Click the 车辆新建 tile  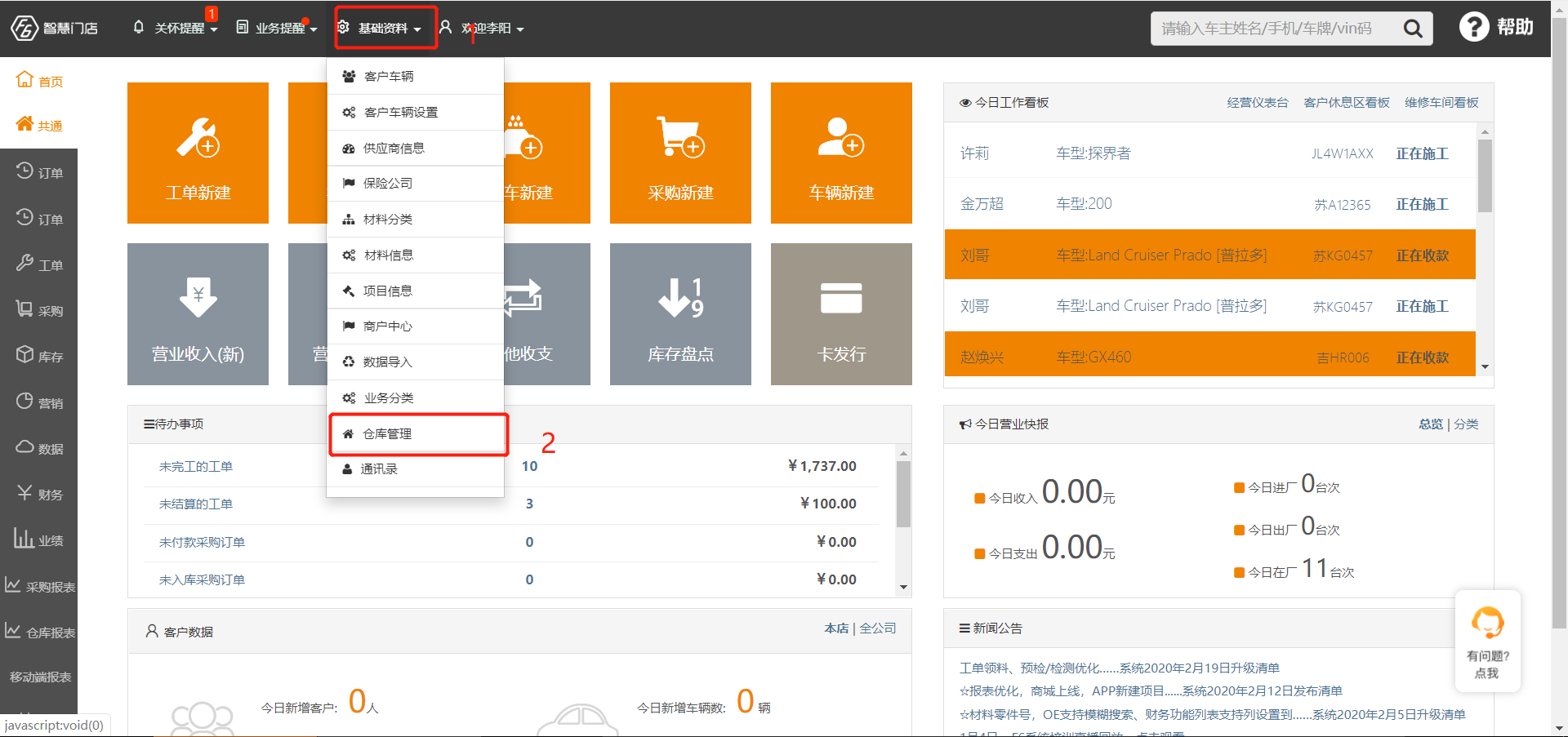(841, 153)
